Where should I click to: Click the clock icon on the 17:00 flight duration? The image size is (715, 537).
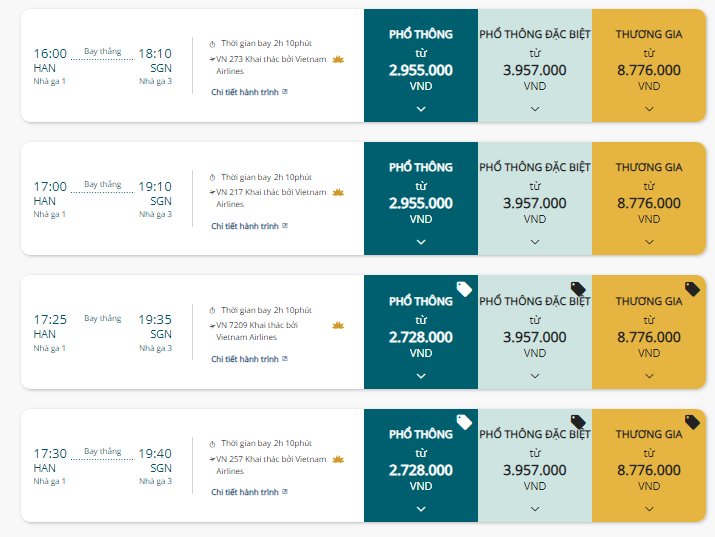(x=212, y=177)
